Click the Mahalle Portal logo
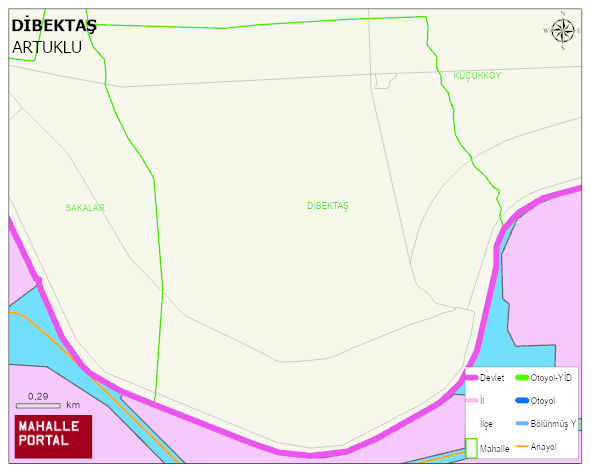Viewport: 591px width, 472px height. [53, 437]
